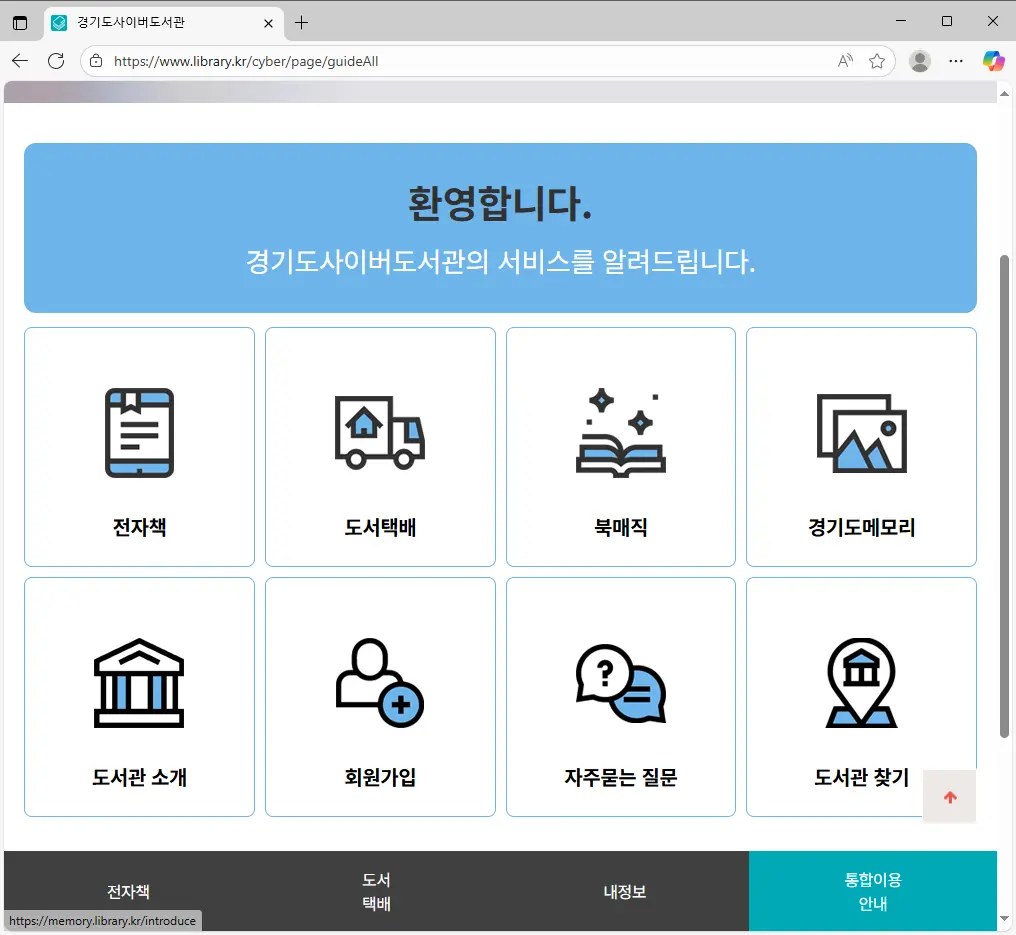Reload the page with refresh icon
The image size is (1016, 935).
tap(56, 61)
